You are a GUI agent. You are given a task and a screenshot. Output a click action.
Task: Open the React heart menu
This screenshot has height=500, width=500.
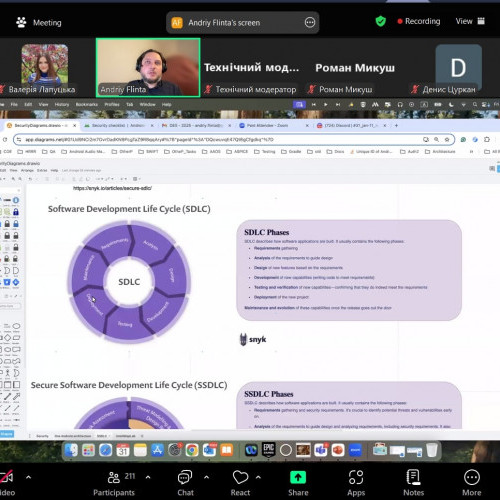tap(240, 482)
